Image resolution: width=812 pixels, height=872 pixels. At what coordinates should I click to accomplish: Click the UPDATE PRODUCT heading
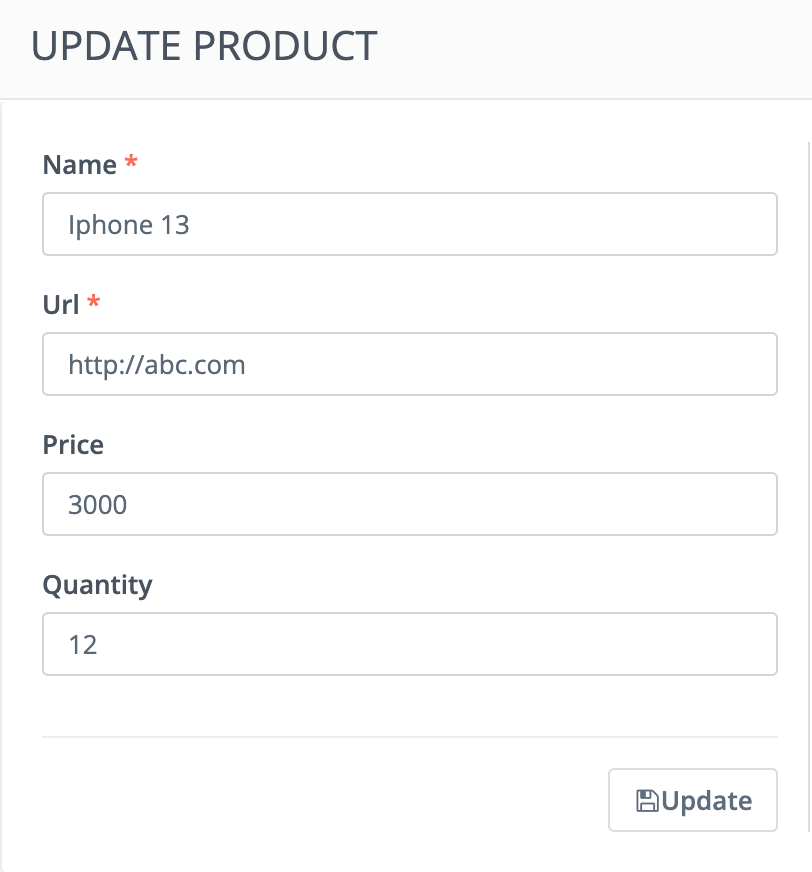click(205, 47)
